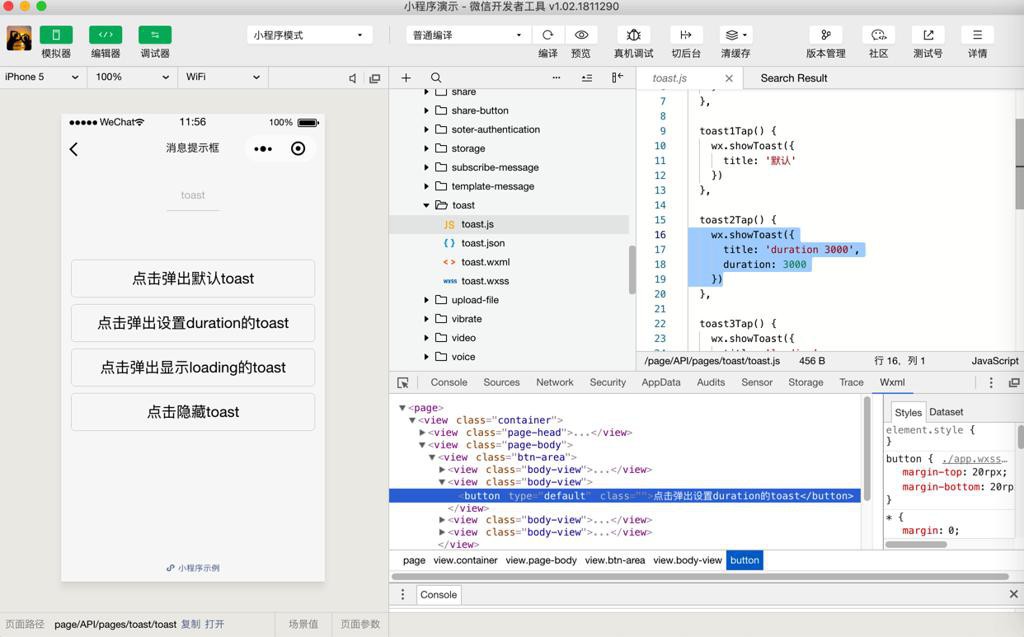Open project details (详情) icon
The width and height of the screenshot is (1024, 637).
point(978,35)
